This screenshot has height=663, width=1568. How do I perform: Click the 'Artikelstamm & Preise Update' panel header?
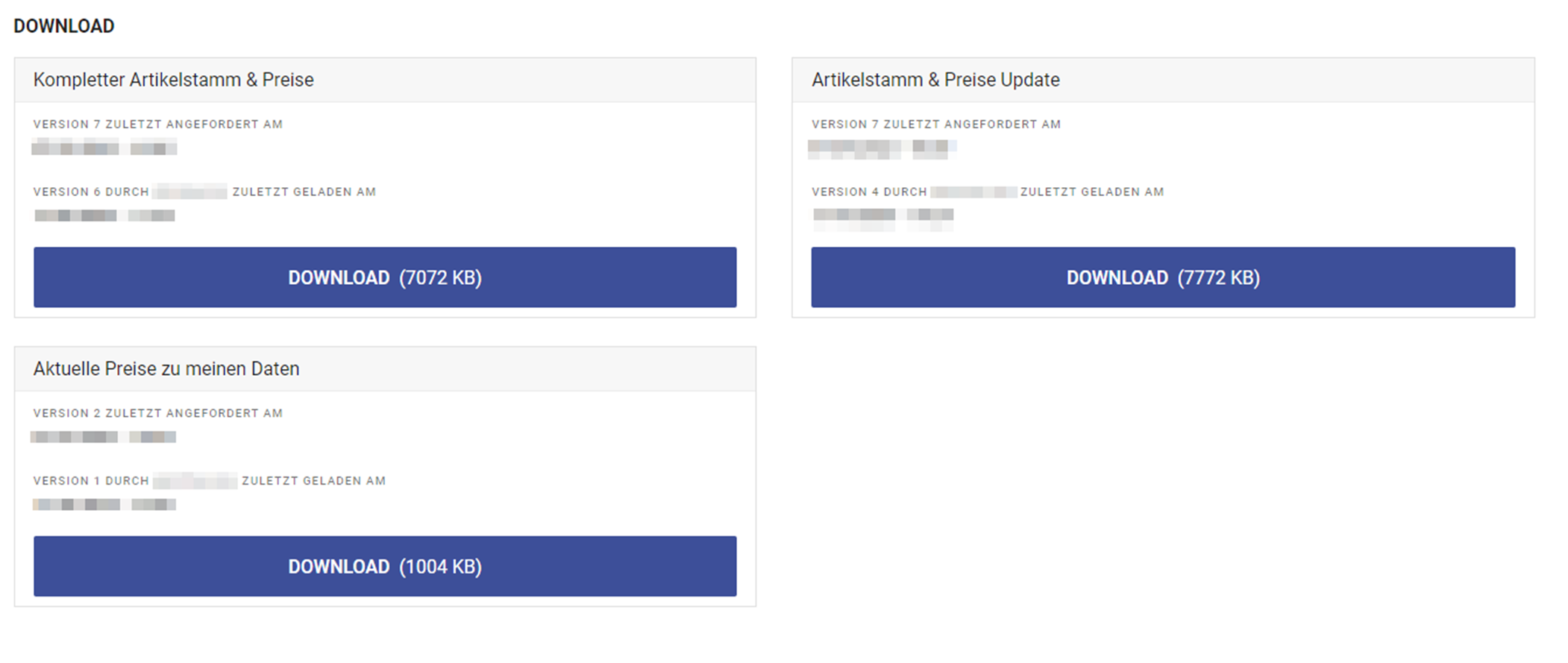click(935, 80)
